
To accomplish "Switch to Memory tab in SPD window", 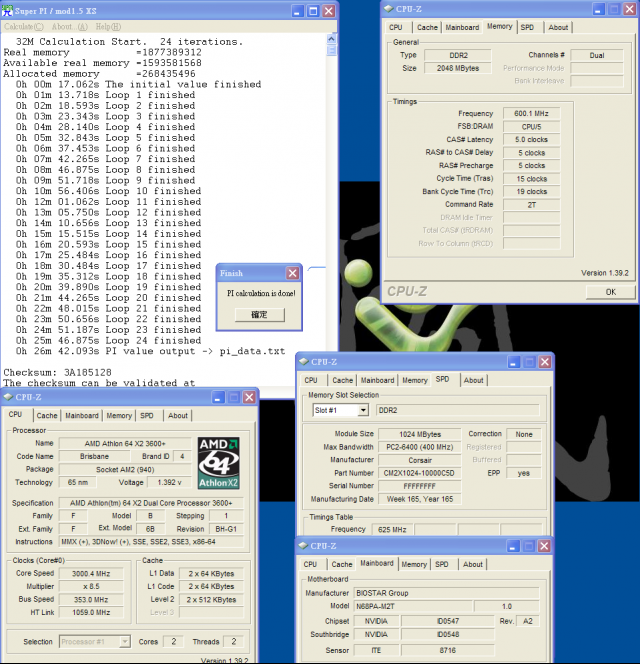I will [415, 380].
